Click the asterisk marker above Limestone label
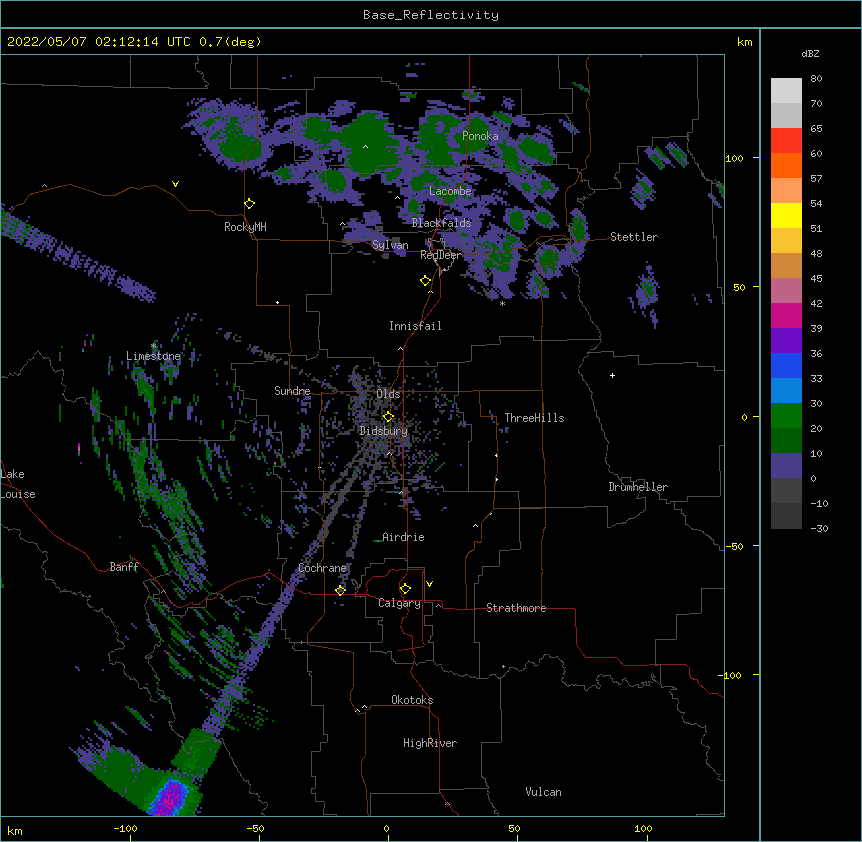The image size is (862, 842). point(153,346)
